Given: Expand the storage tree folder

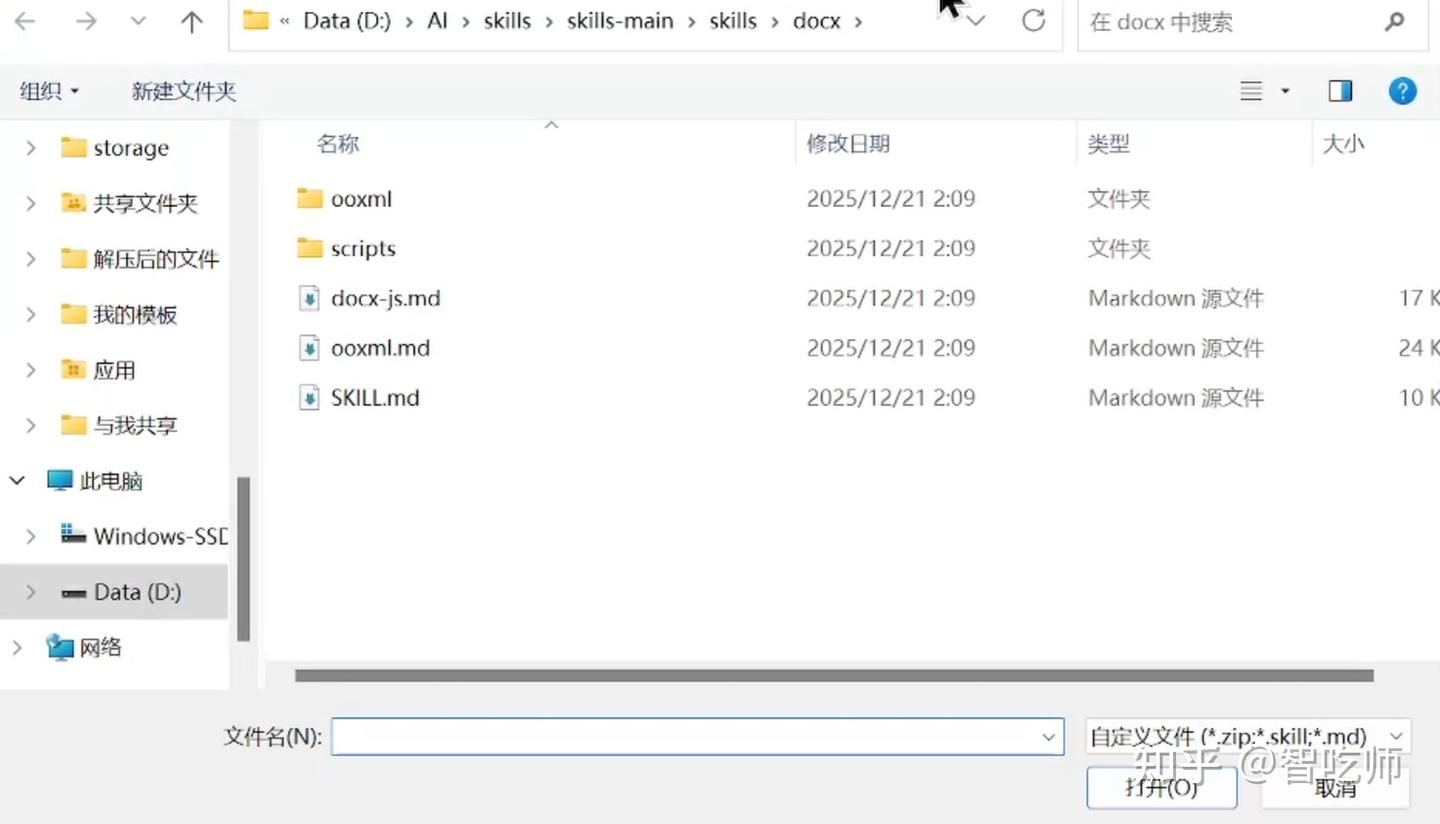Looking at the screenshot, I should pos(31,148).
